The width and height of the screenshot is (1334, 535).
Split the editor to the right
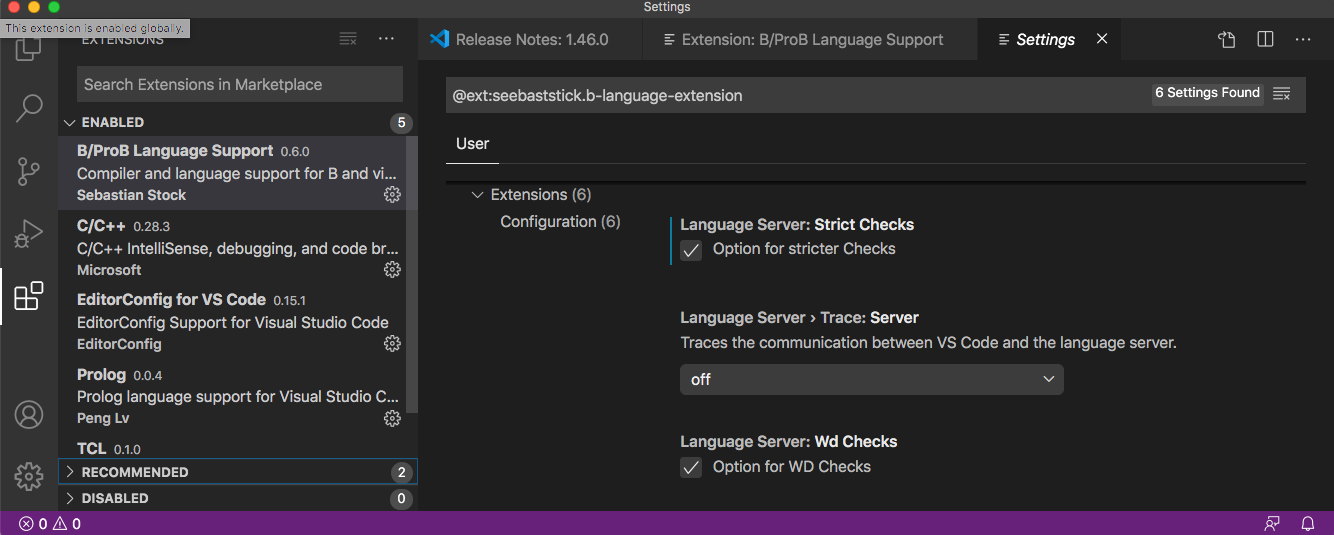[x=1265, y=39]
